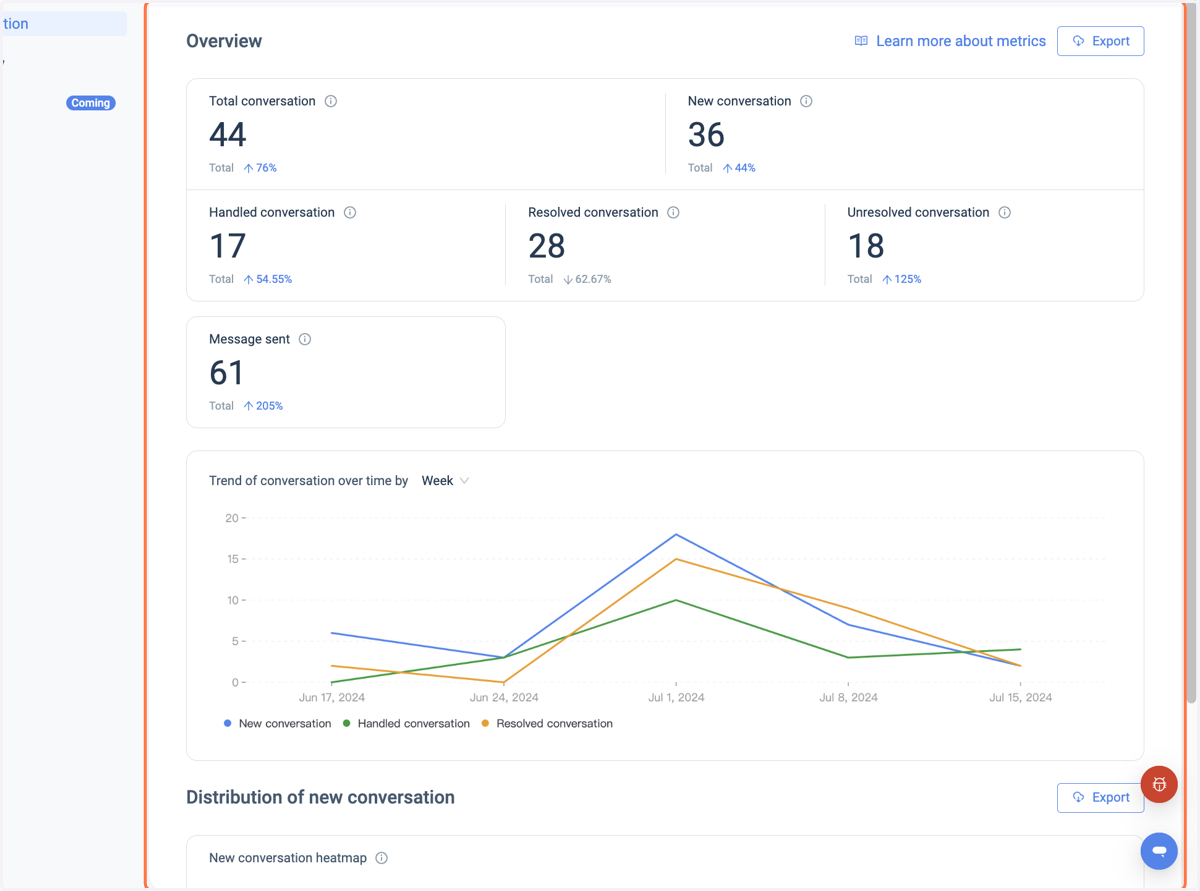
Task: Toggle Handled conversation series in chart legend
Action: coord(406,723)
